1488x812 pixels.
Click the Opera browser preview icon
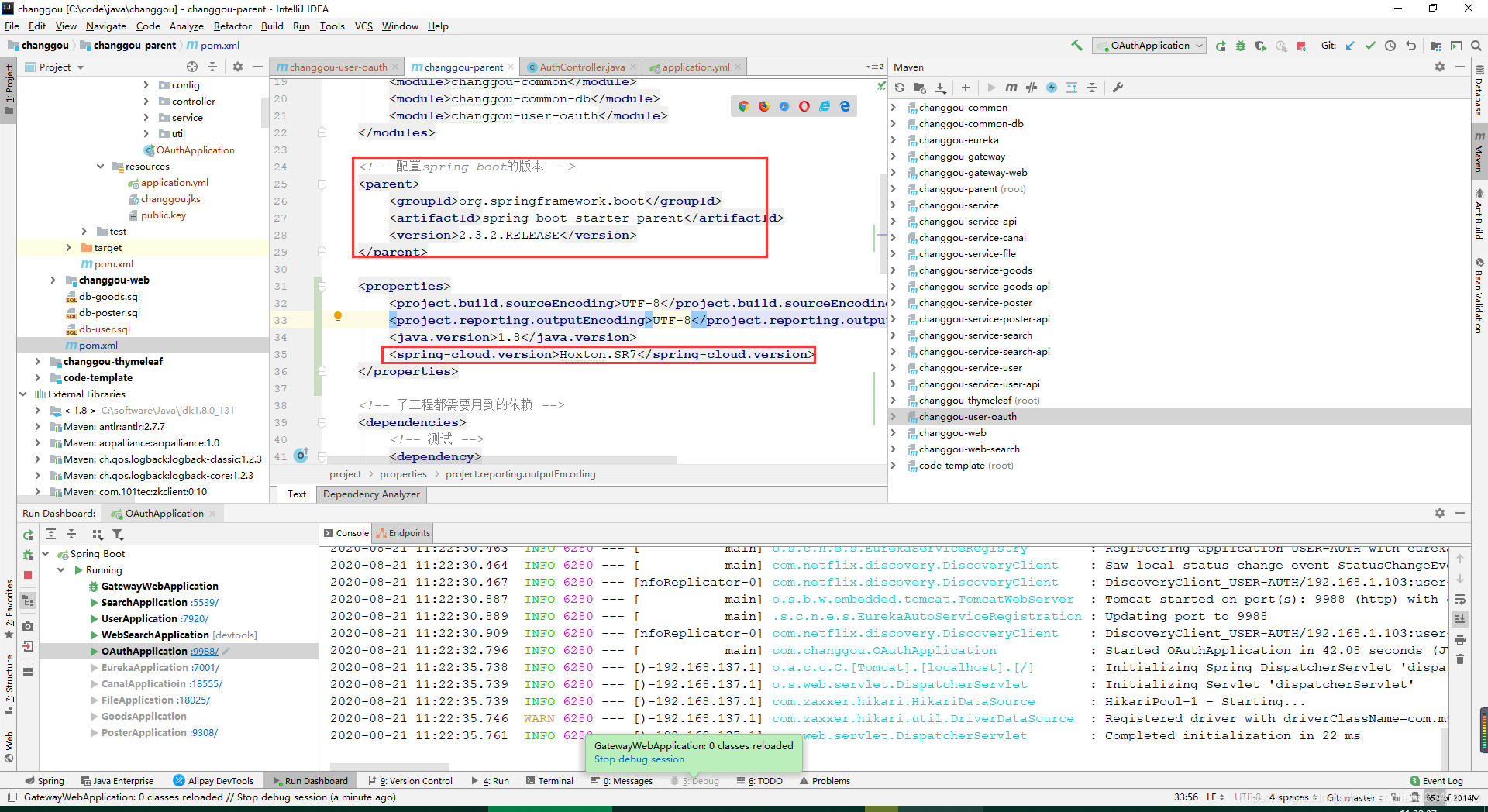point(804,106)
